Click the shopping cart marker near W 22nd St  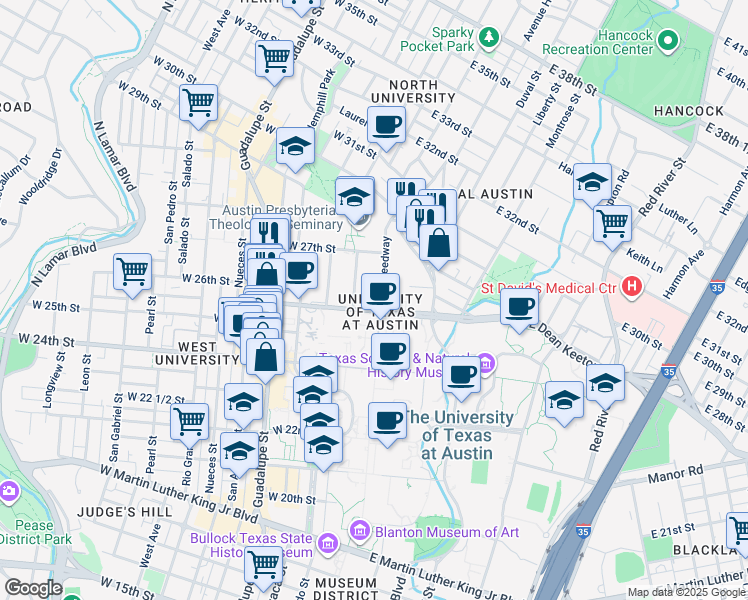point(188,421)
